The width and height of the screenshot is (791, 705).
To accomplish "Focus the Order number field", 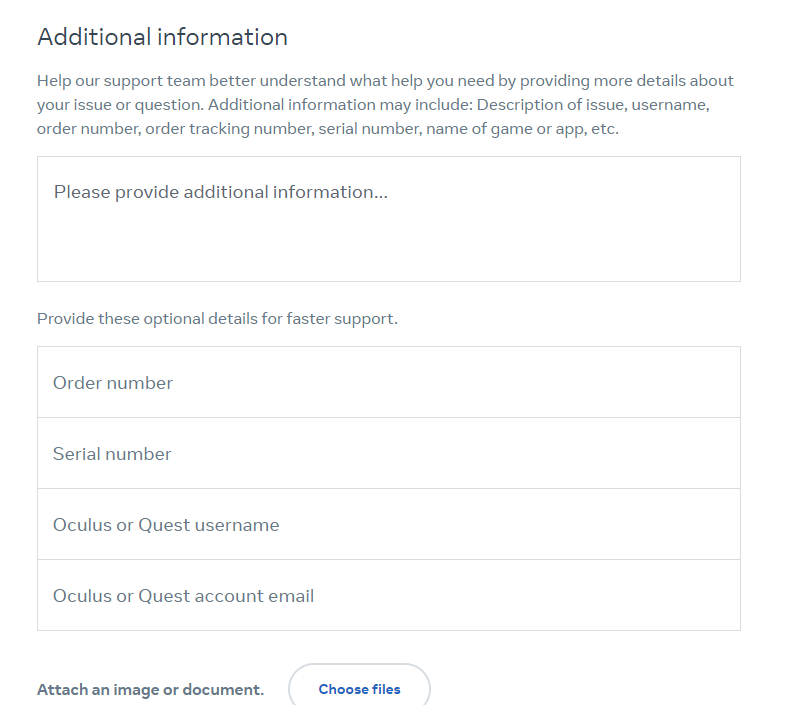I will point(388,382).
